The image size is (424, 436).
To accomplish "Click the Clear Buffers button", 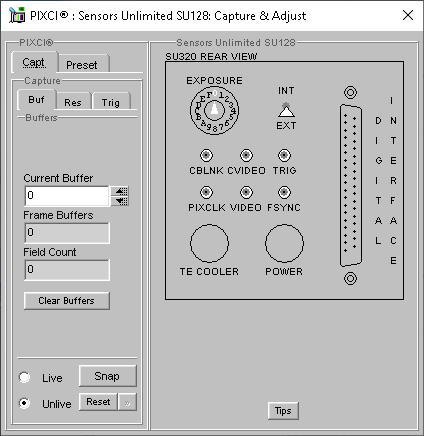I will 67,301.
